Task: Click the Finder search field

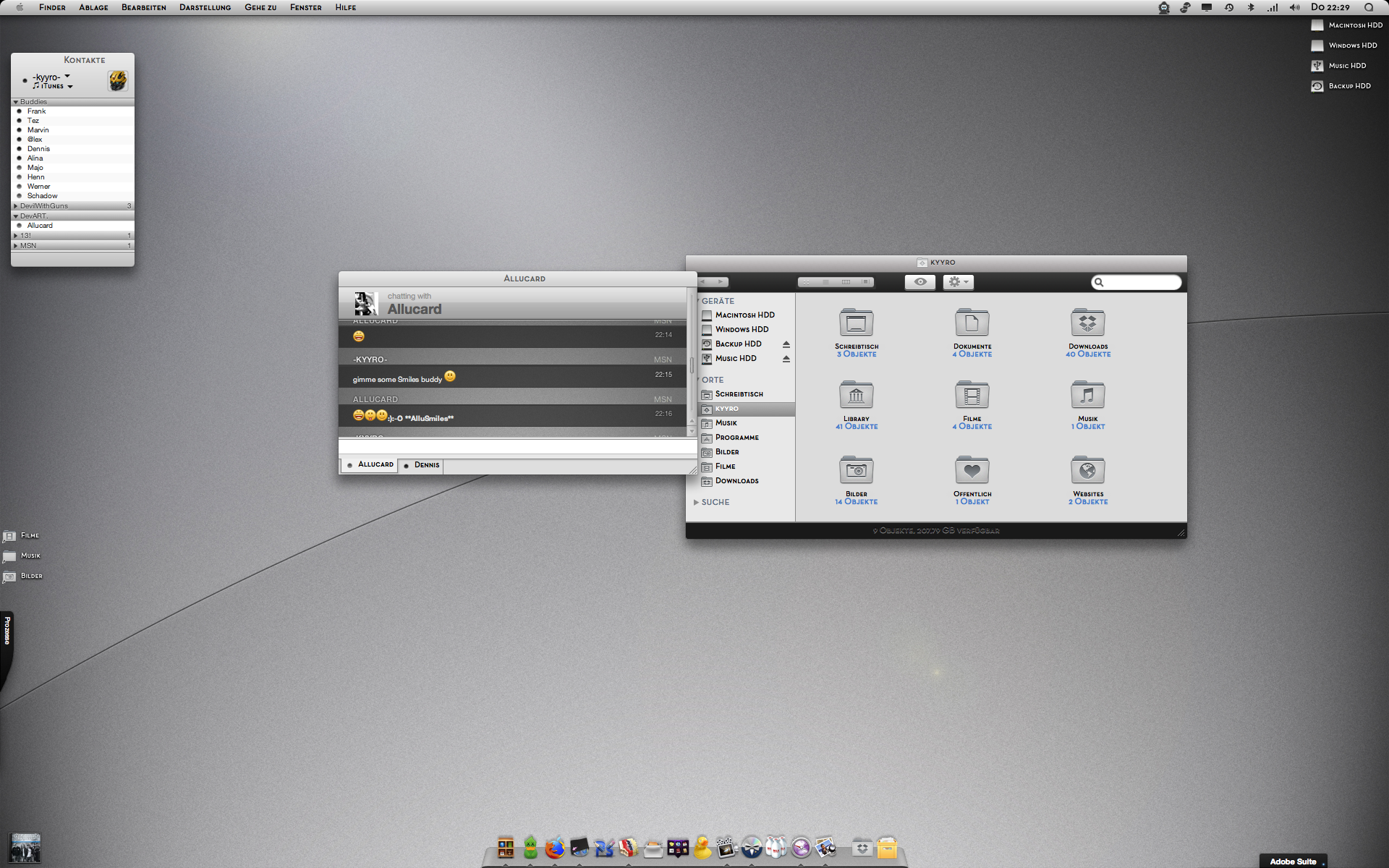Action: pos(1137,282)
